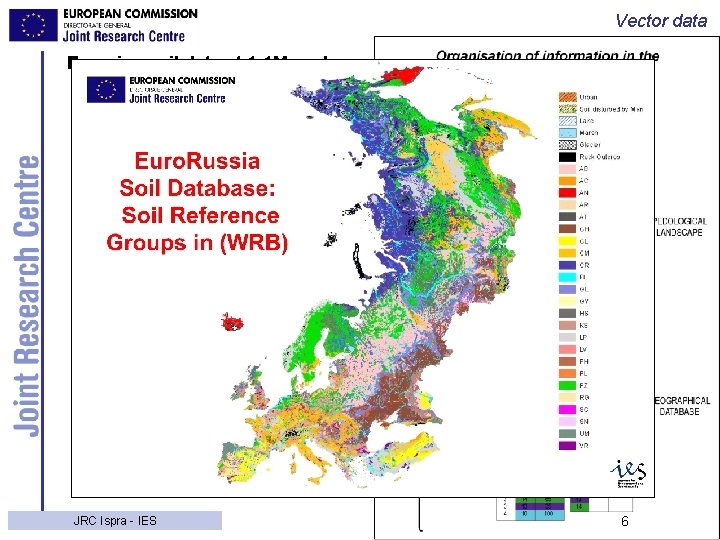This screenshot has width=720, height=540.
Task: Click the slide page number 6
Action: coord(624,521)
